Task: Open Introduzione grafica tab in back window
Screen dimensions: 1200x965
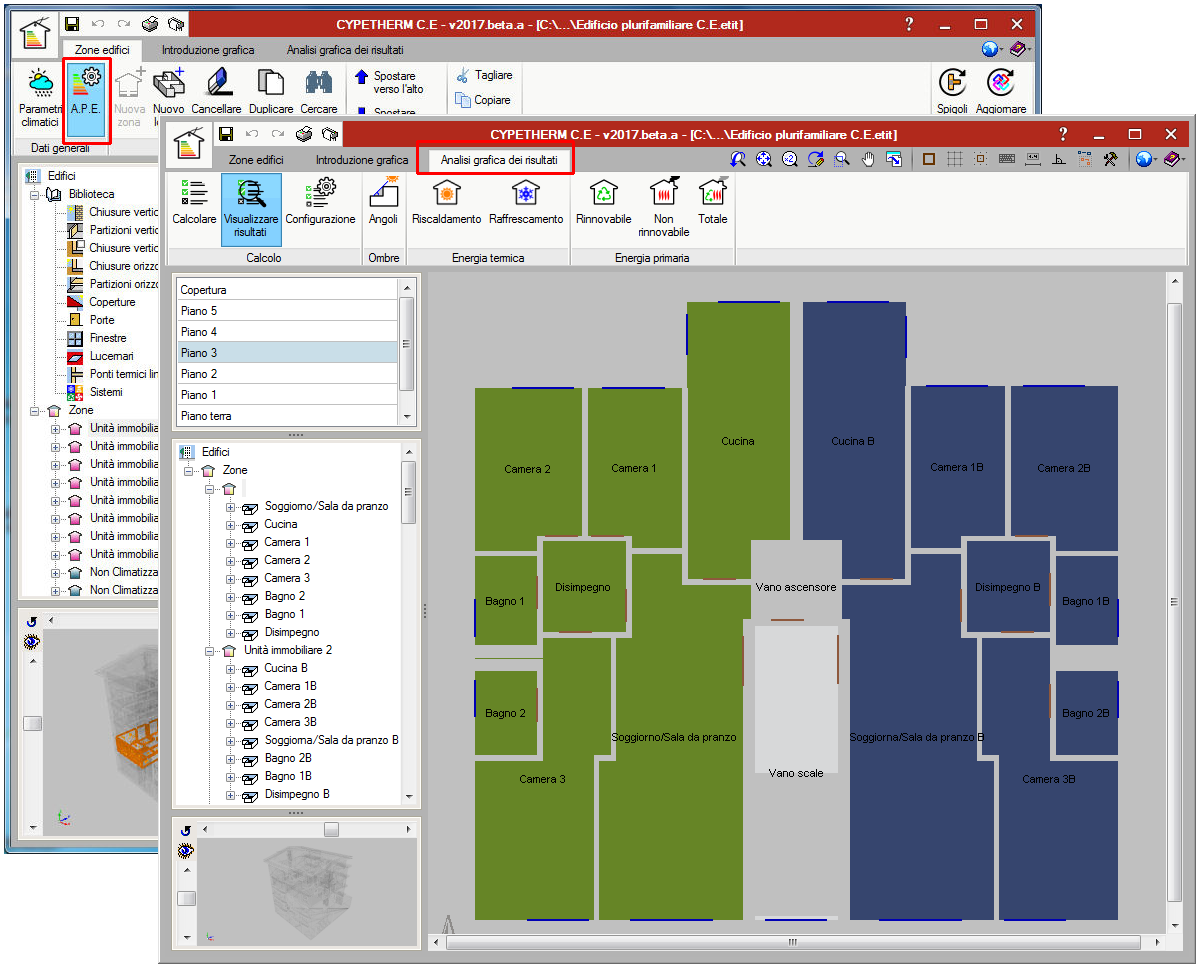Action: [208, 49]
